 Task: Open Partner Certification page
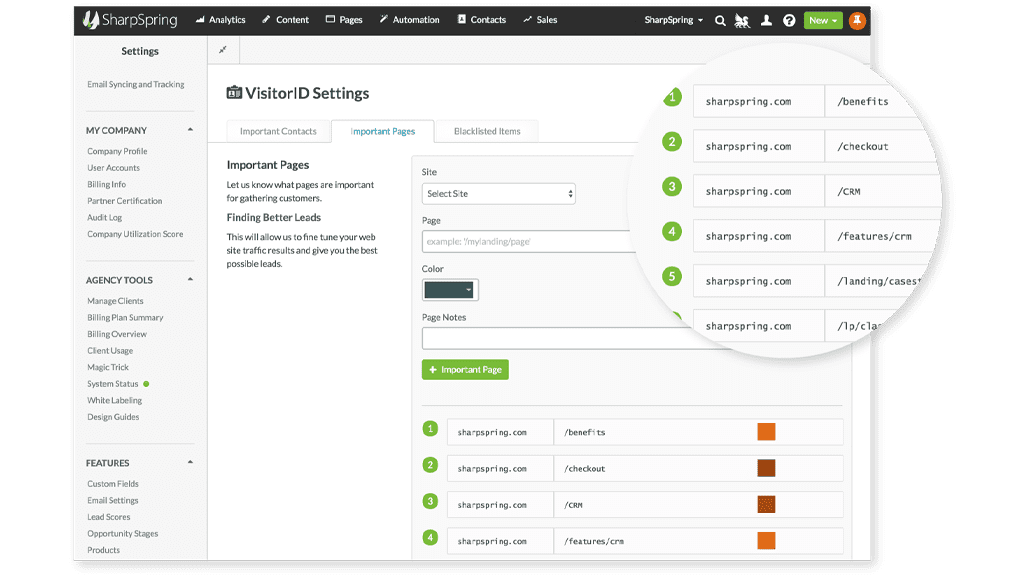click(125, 201)
